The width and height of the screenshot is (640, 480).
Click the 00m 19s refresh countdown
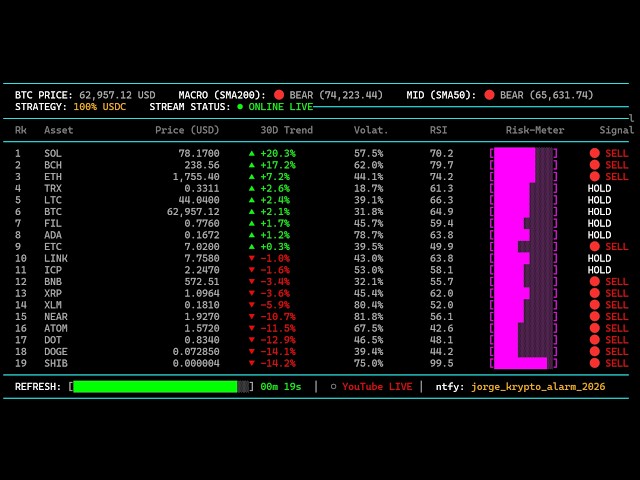(281, 387)
